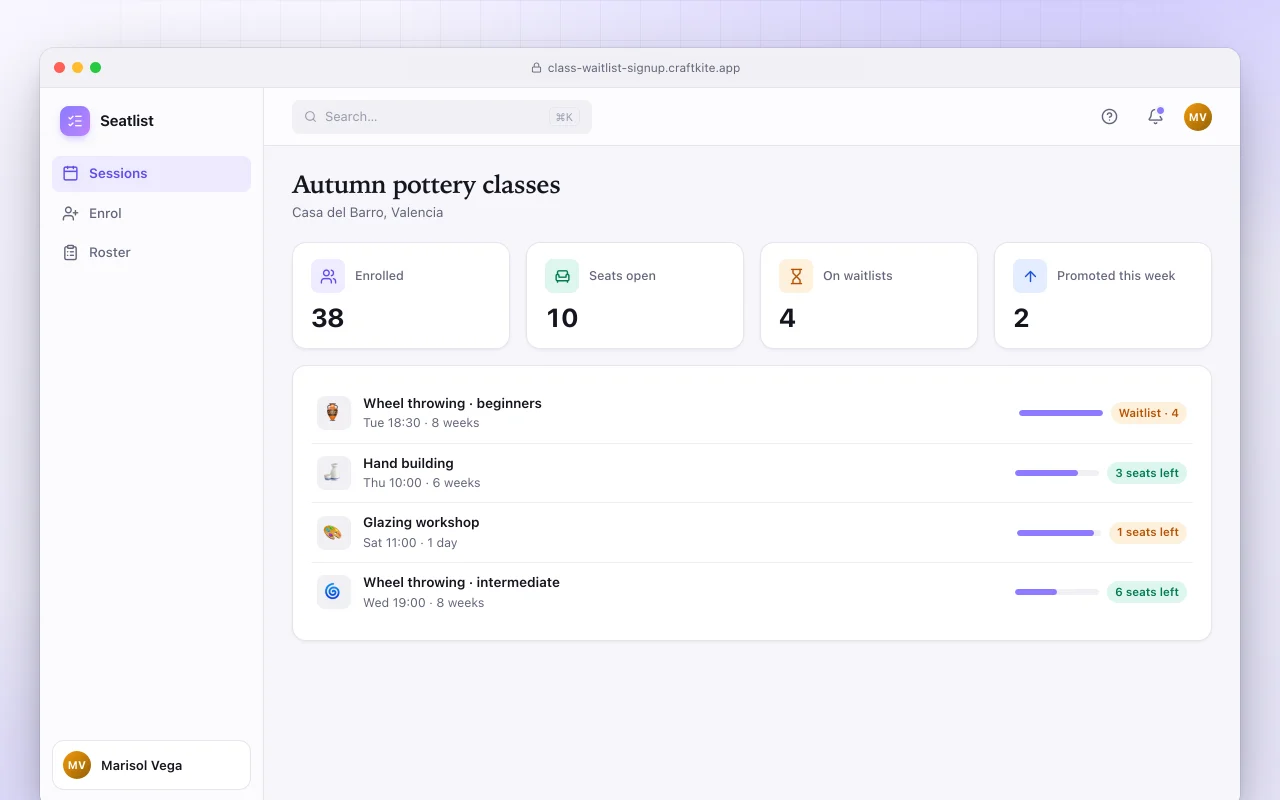Click the Seats open sofa icon
The width and height of the screenshot is (1280, 800).
click(x=562, y=276)
